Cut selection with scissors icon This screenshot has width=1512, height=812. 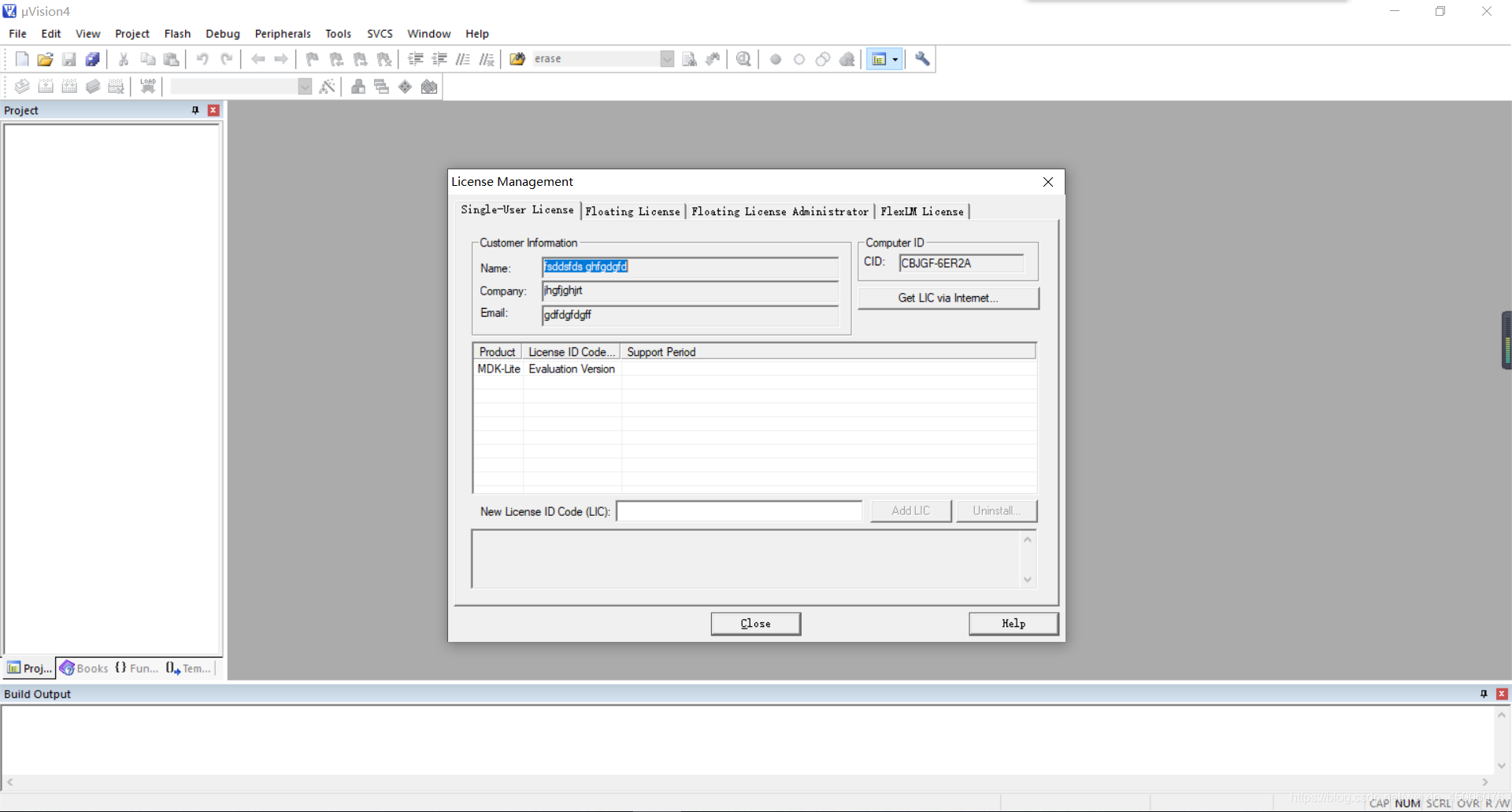(x=124, y=59)
